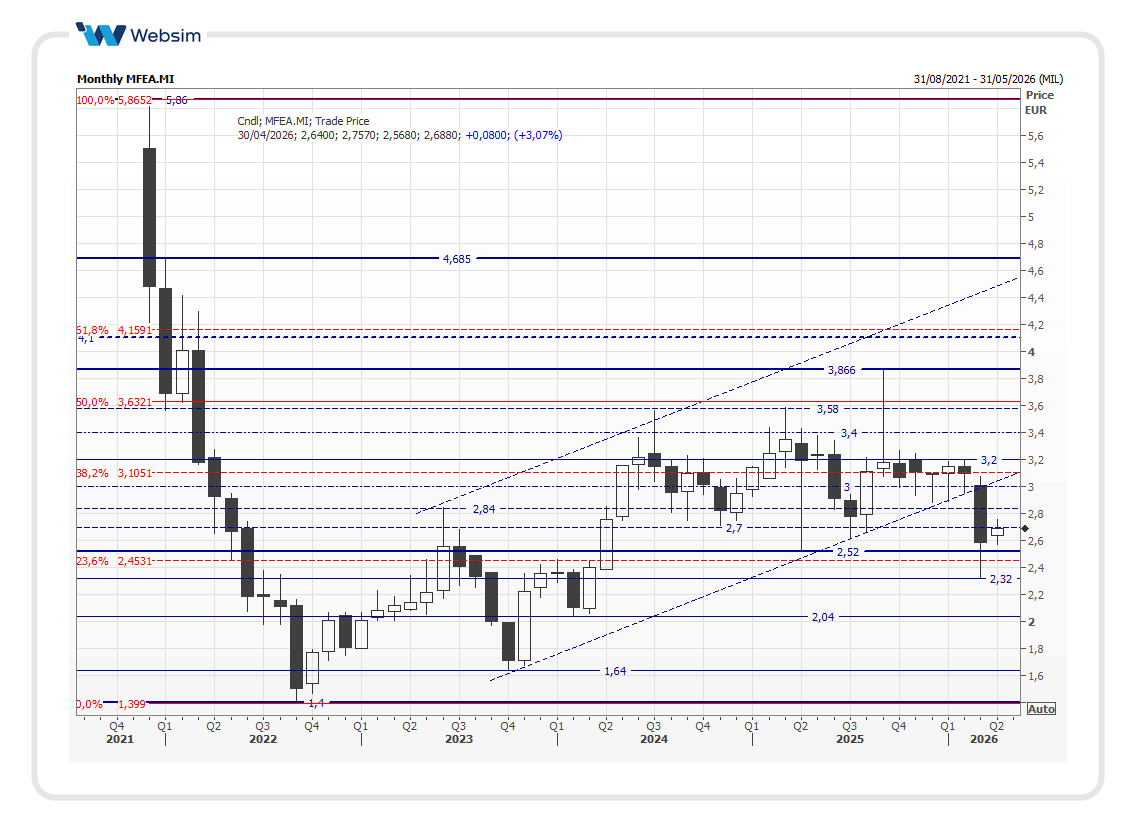Click the Price EUR axis header

[x=1039, y=102]
